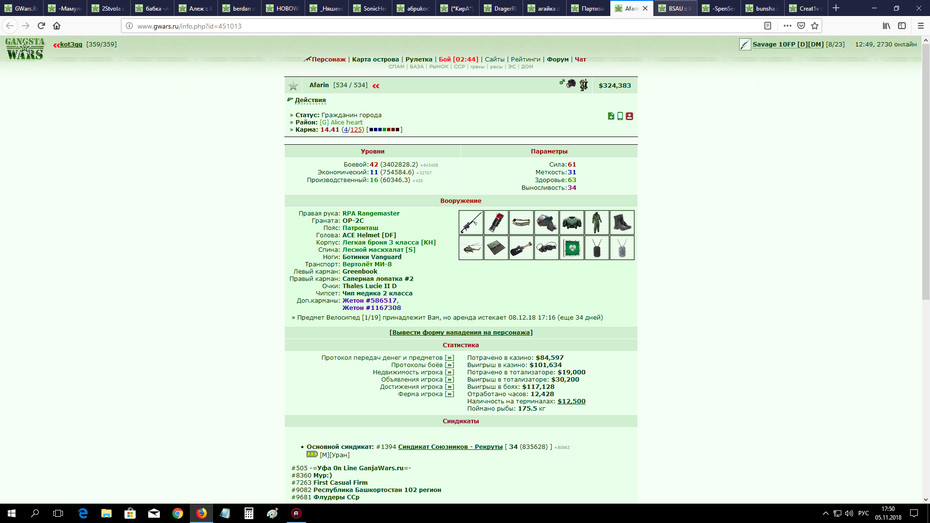930x523 pixels.
Task: Switch to the BSAU browser tab
Action: [674, 8]
